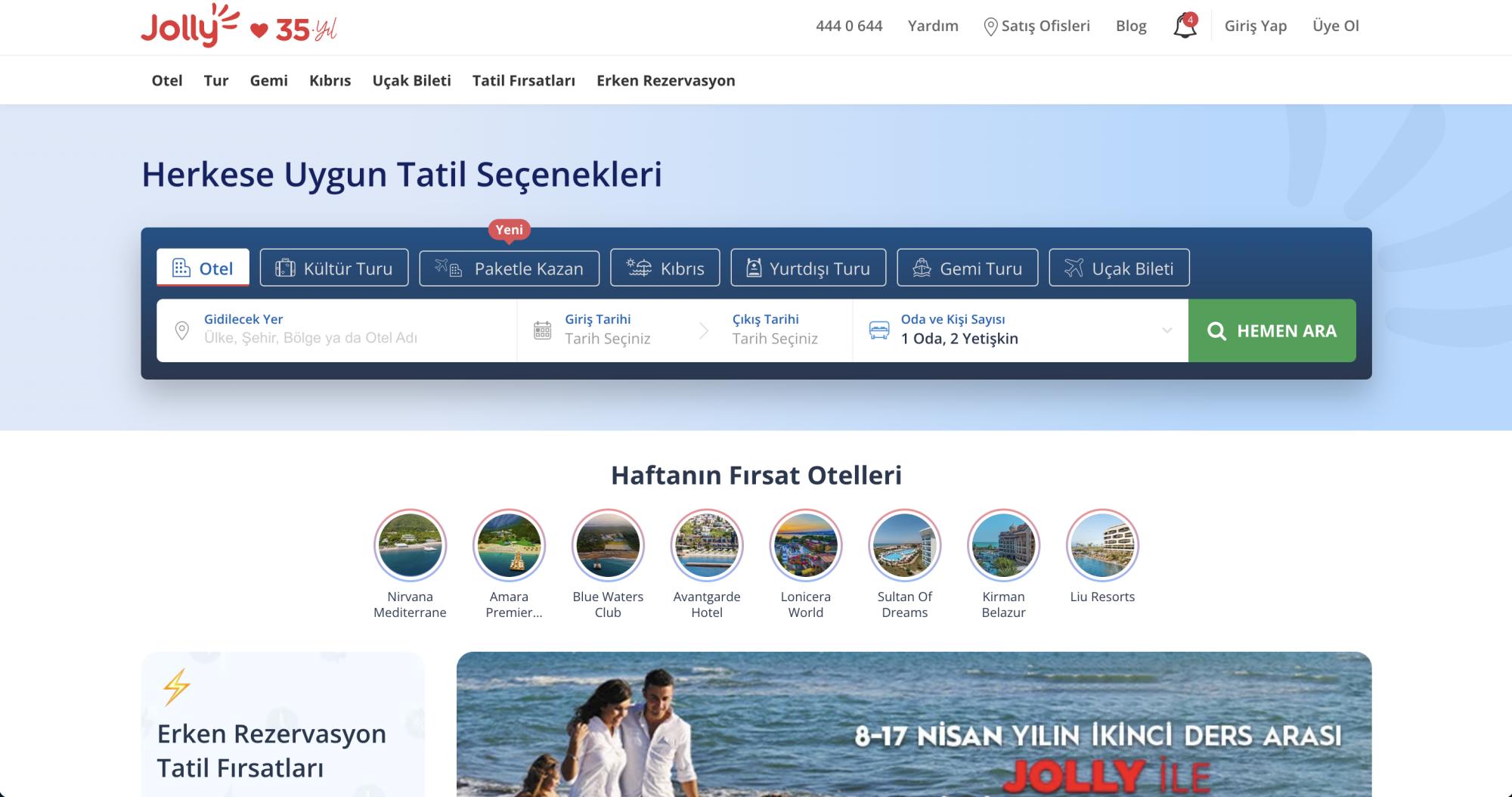This screenshot has width=1512, height=797.
Task: Open the Tatil Fırsatları menu
Action: coord(524,80)
